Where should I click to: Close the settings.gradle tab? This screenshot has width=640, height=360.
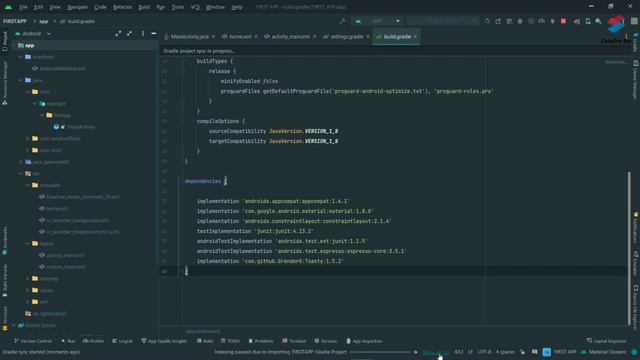368,36
